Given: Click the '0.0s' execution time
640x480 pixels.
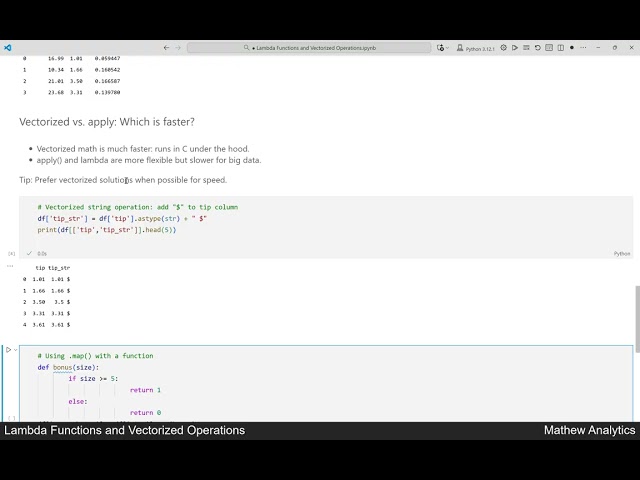Looking at the screenshot, I should [42, 253].
